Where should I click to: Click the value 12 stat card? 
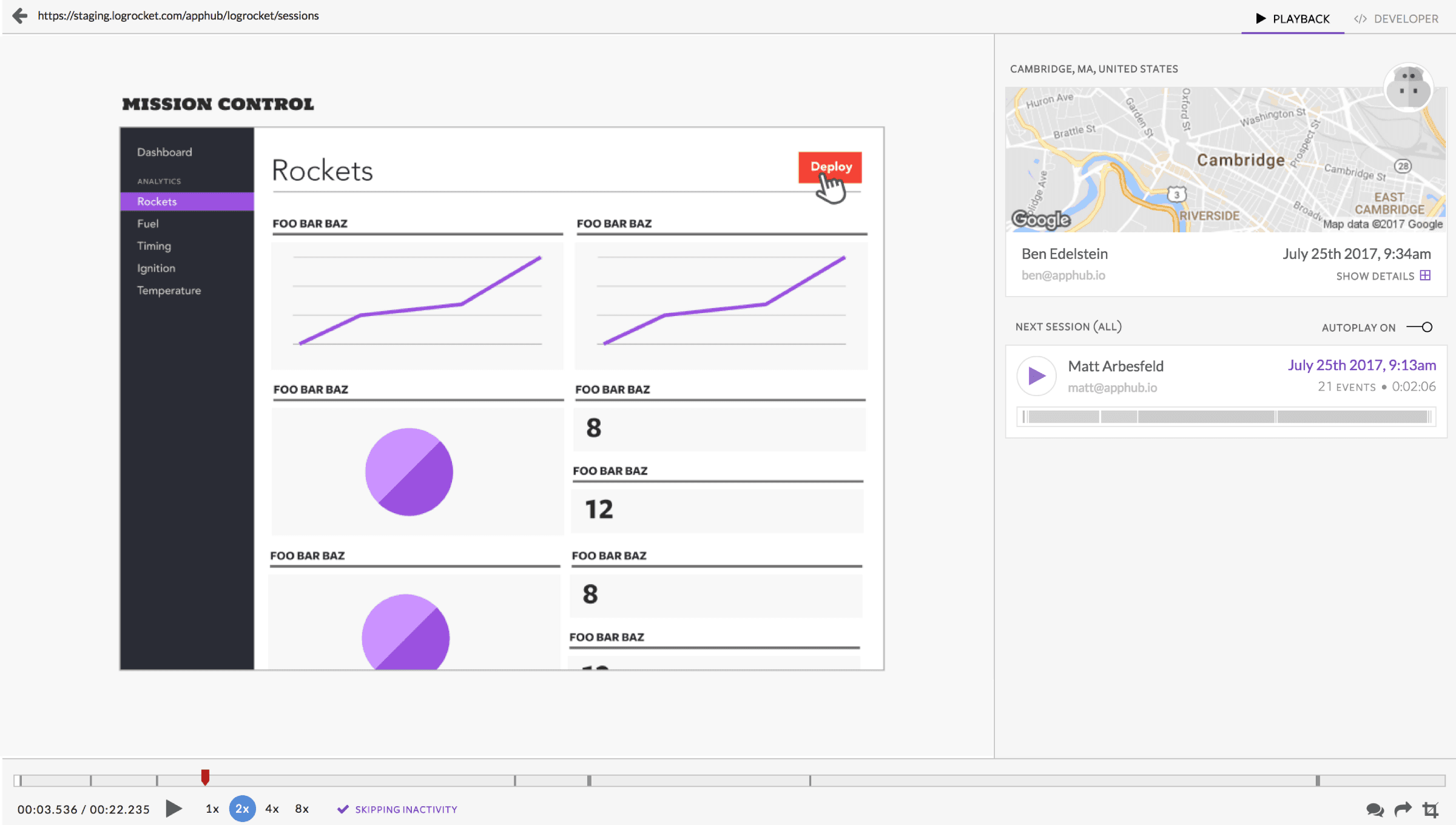pyautogui.click(x=718, y=511)
